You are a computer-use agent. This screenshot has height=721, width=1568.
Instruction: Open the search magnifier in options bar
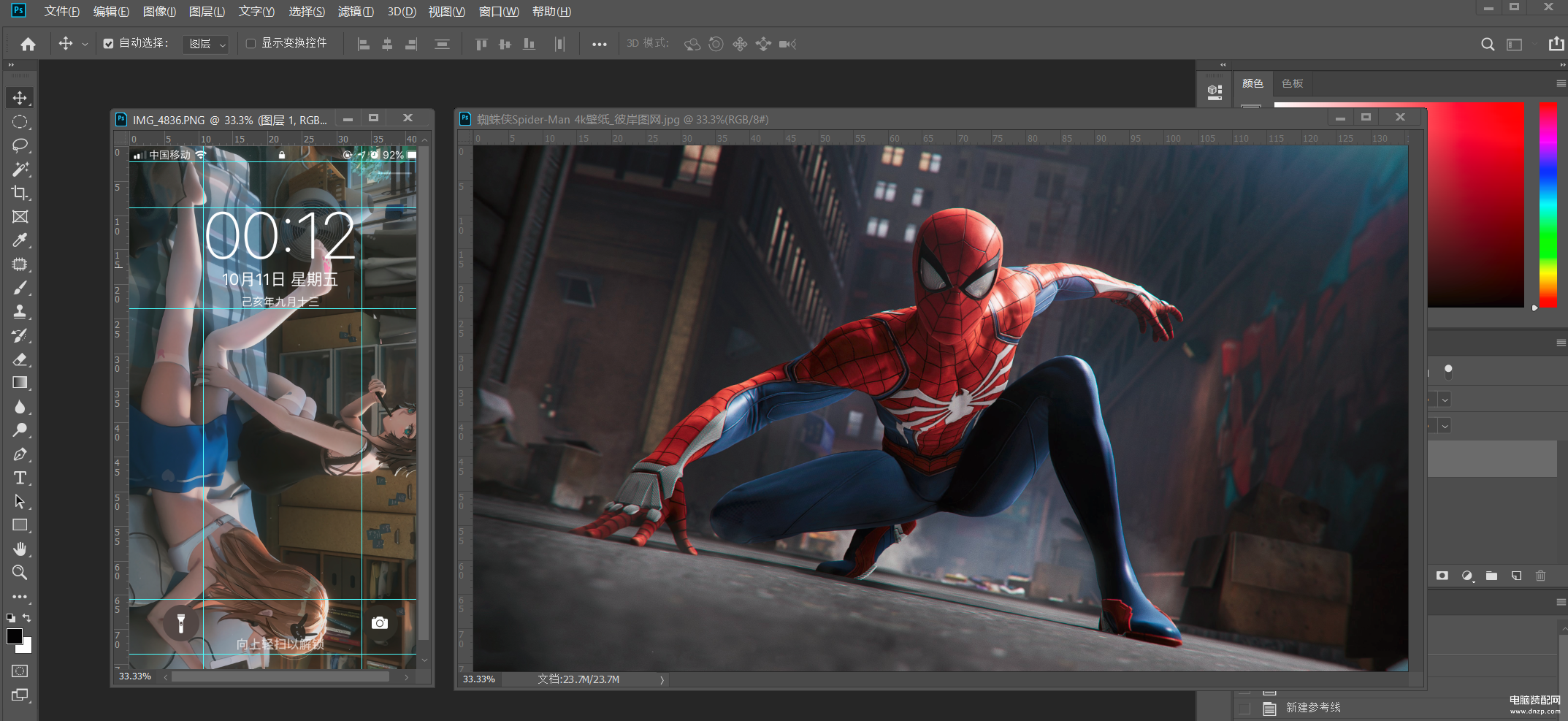click(x=1487, y=45)
